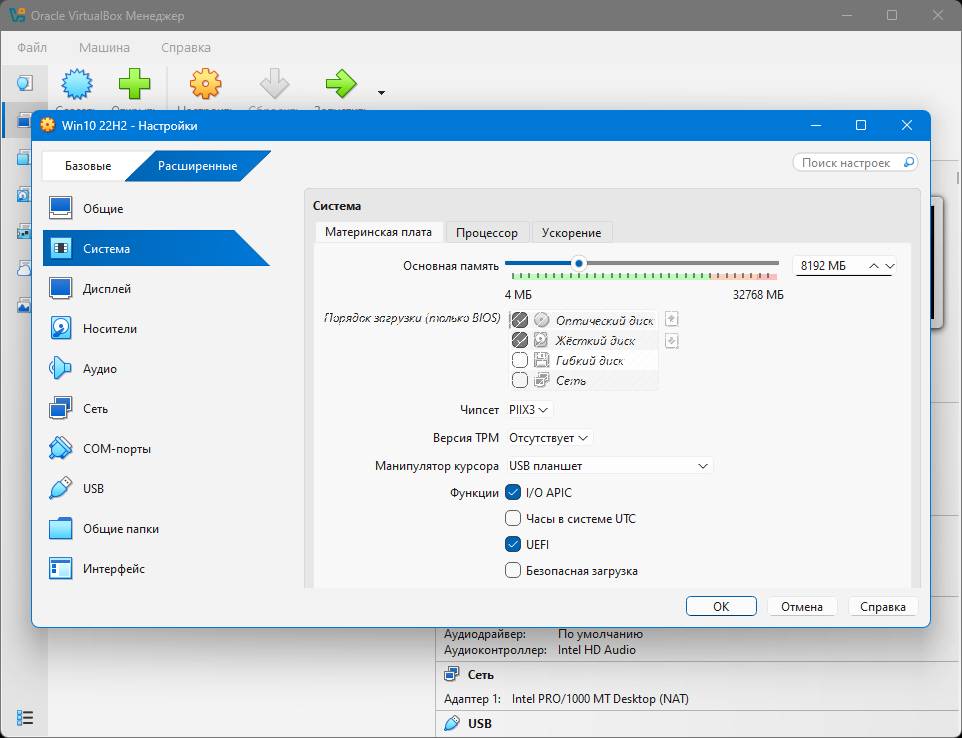Click the Сеть section icon in details pane
Screen dimensions: 962x738
pyautogui.click(x=452, y=674)
